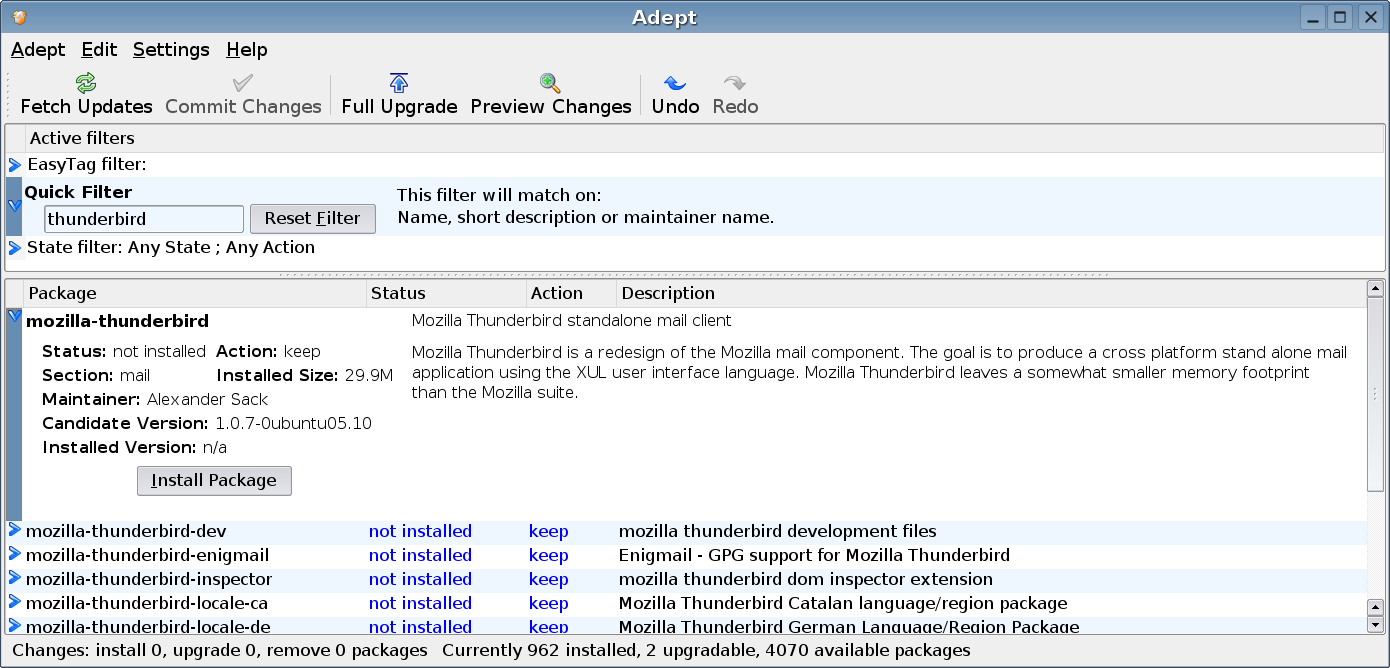Sort by the Package column header
This screenshot has height=668, width=1390.
196,293
